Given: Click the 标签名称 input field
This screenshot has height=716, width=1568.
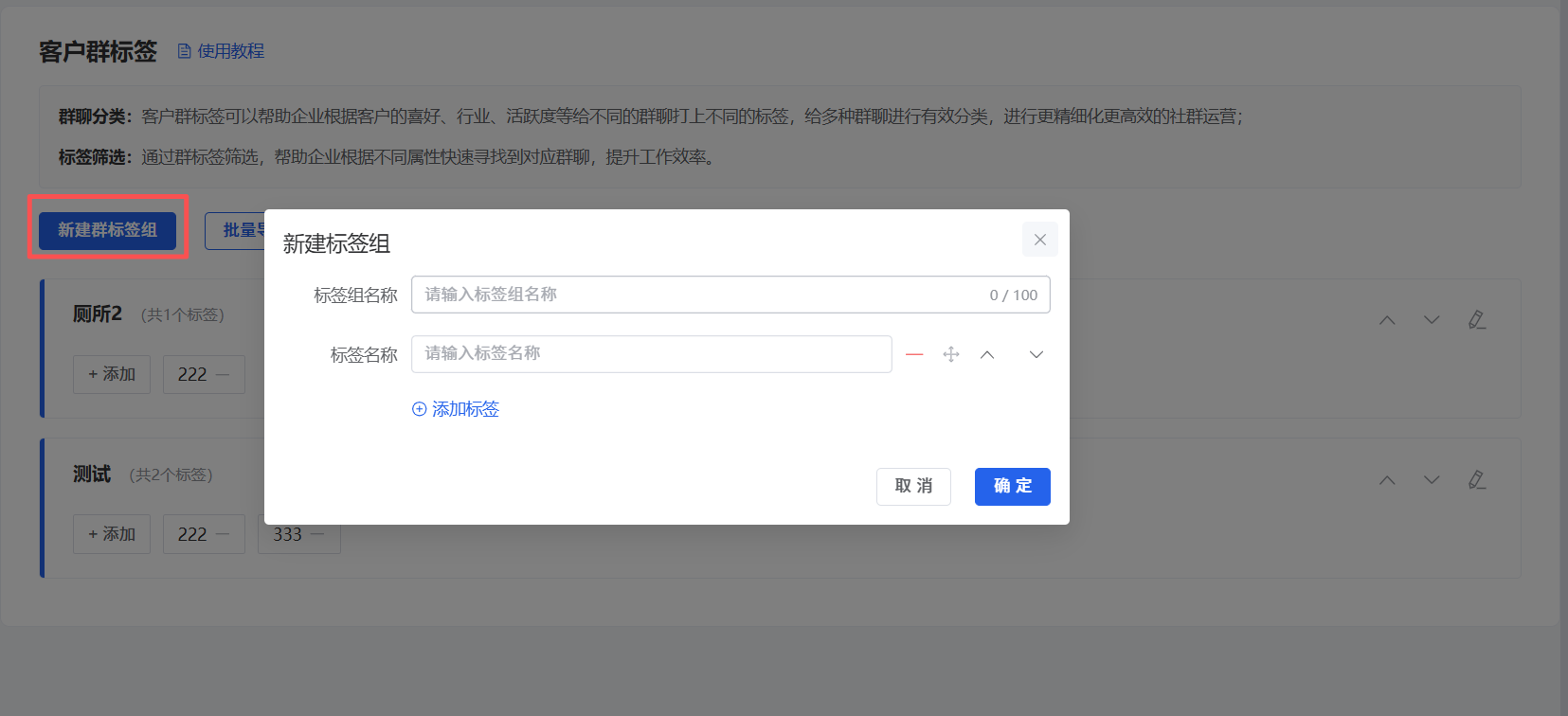Looking at the screenshot, I should (x=652, y=354).
